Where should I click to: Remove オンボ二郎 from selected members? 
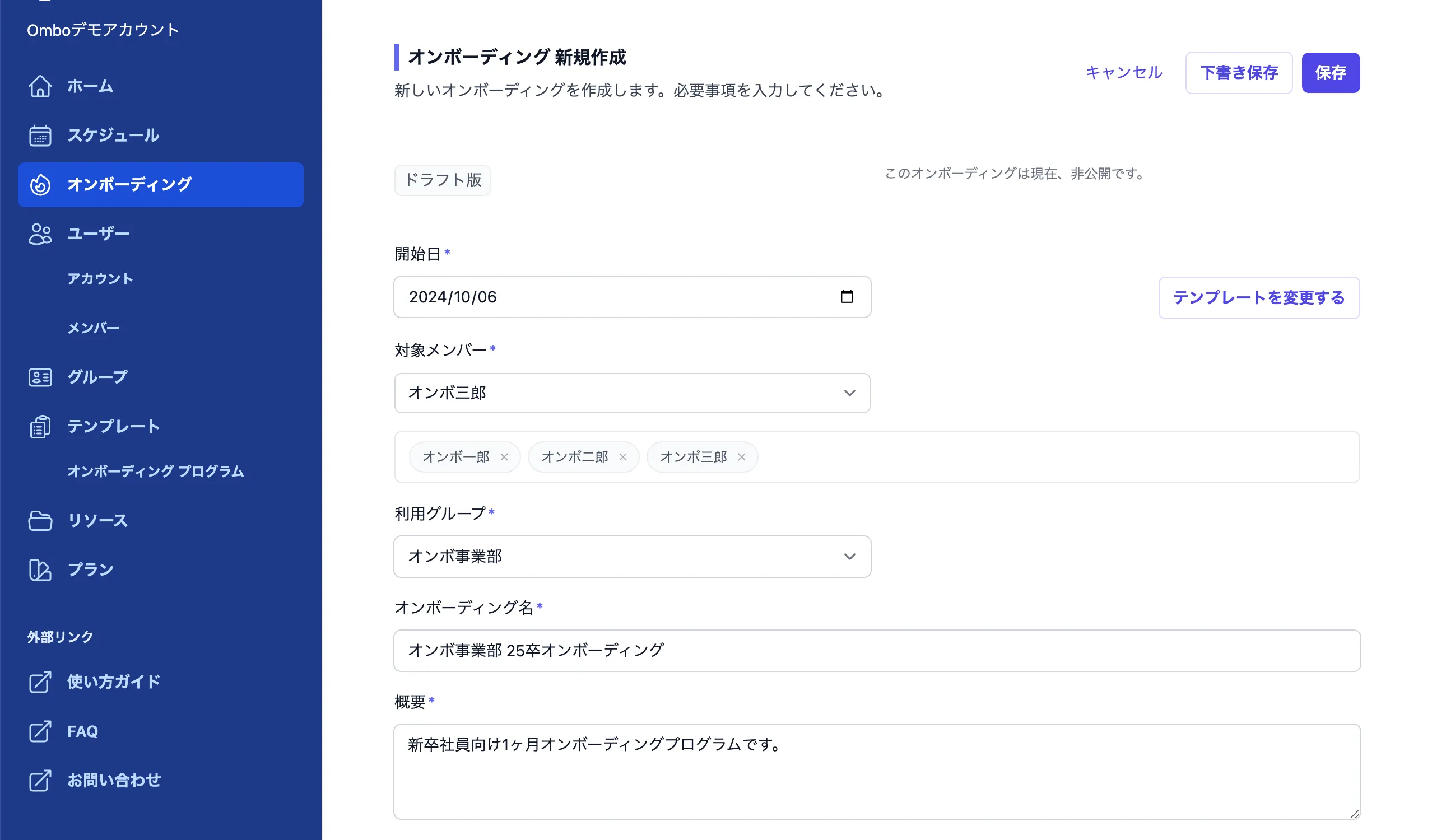pos(623,457)
